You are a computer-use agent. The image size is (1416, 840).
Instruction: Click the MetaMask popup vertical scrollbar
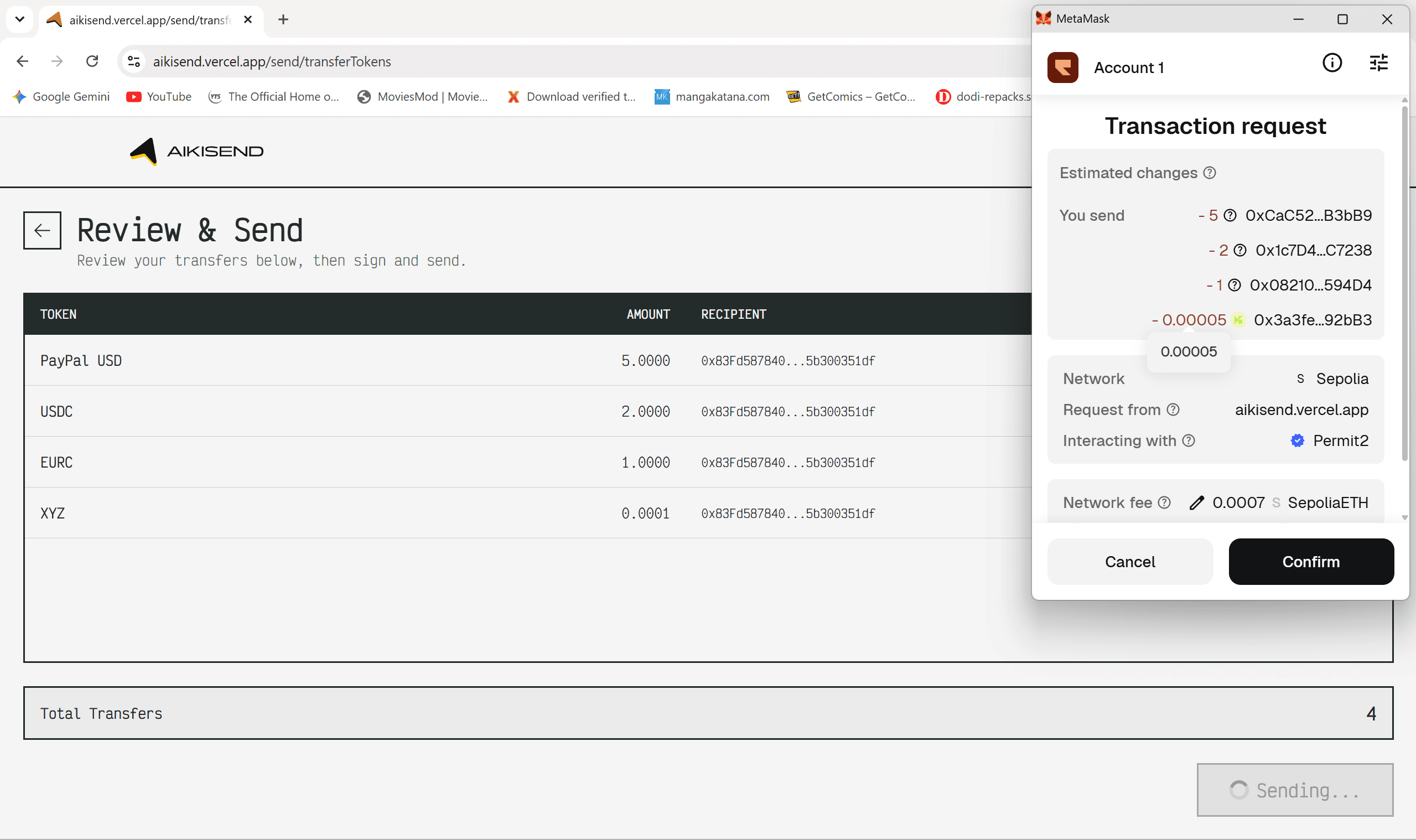click(x=1405, y=283)
